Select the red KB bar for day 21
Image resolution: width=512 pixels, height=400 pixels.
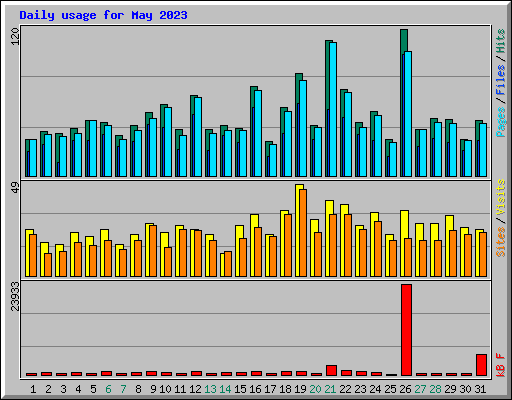[x=331, y=371]
